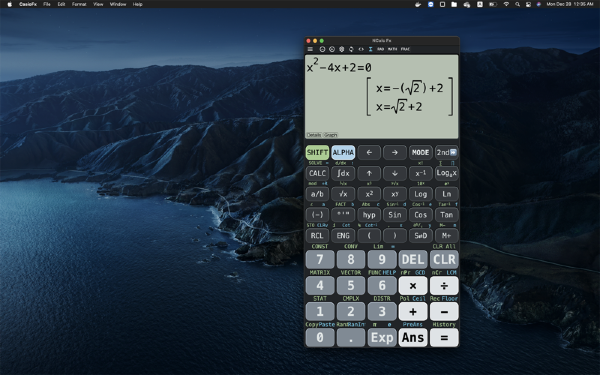600x375 pixels.
Task: Toggle the MATH display mode indicator
Action: [x=392, y=49]
